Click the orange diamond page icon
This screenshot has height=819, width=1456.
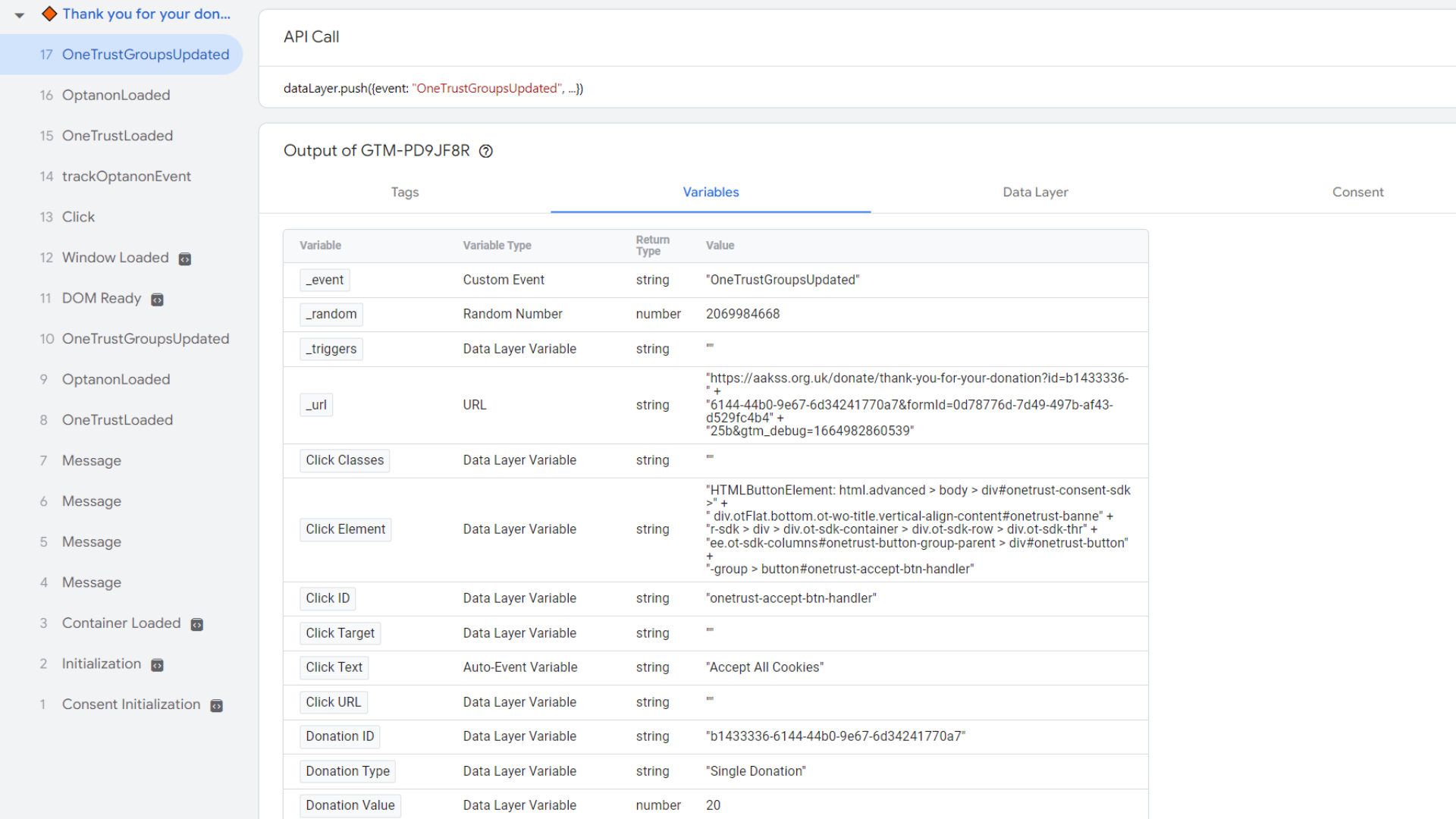[x=49, y=14]
